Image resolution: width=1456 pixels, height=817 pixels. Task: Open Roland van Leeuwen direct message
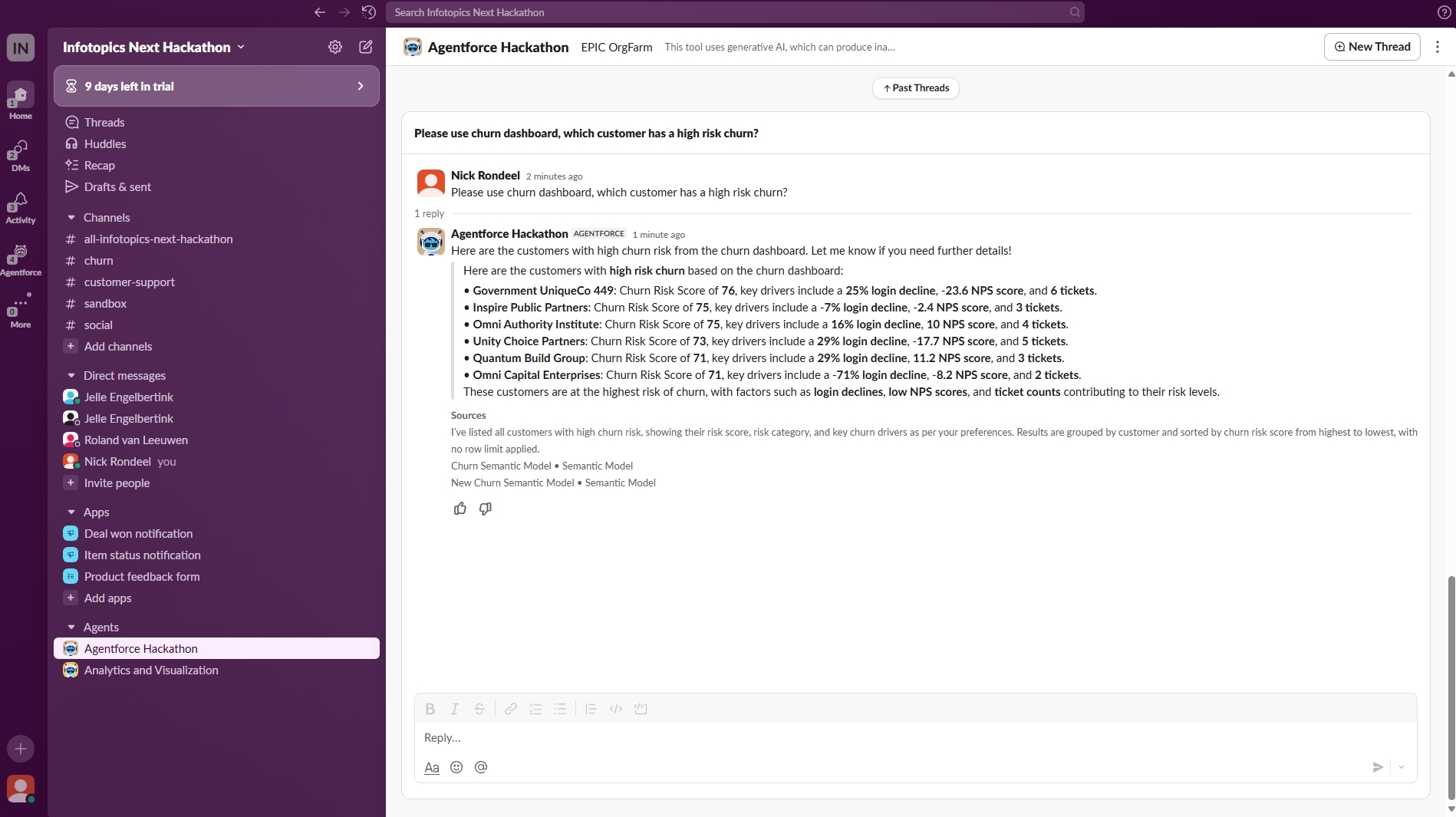coord(216,440)
